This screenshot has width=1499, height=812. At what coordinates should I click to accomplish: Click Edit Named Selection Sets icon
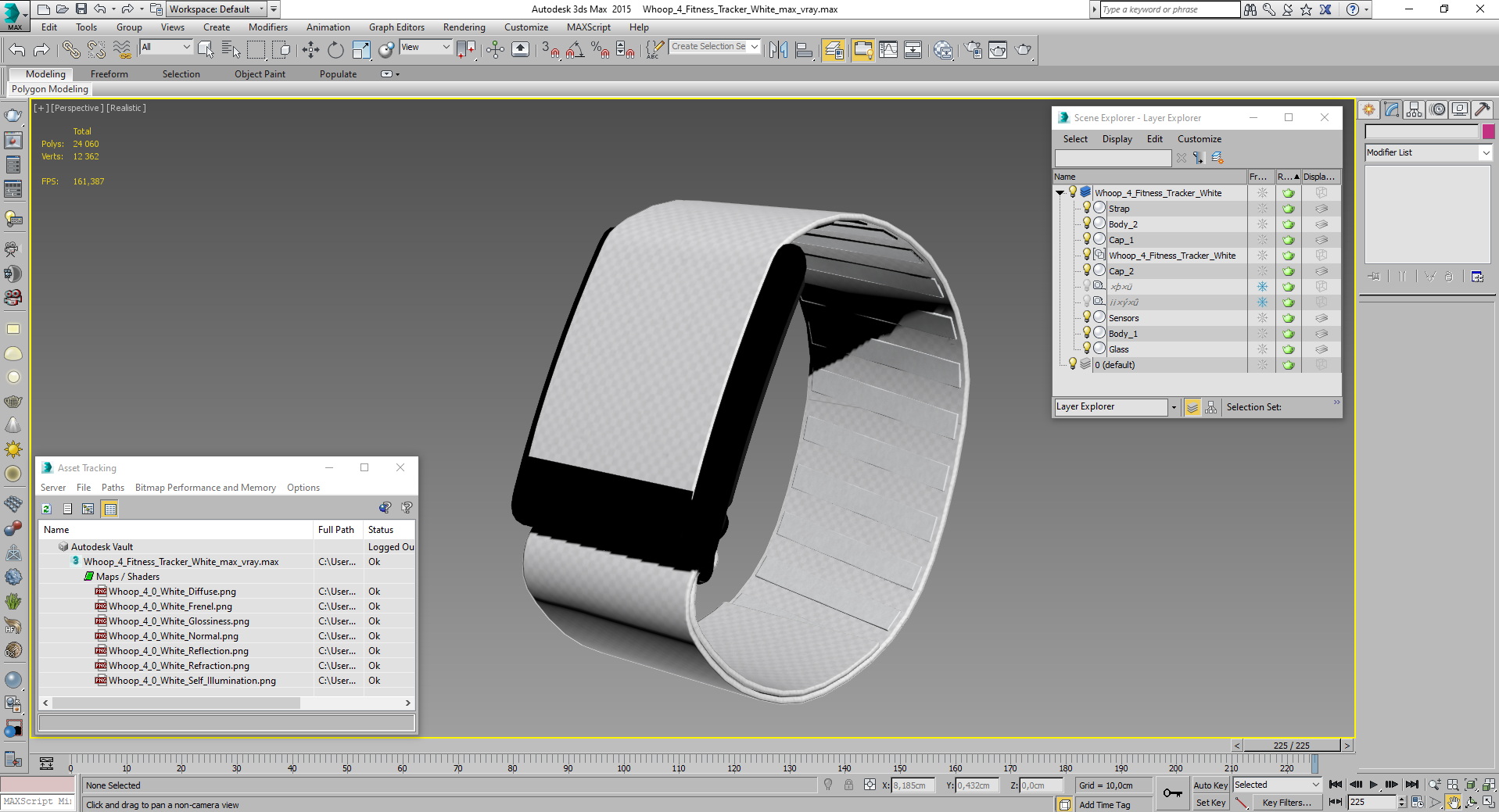tap(654, 50)
